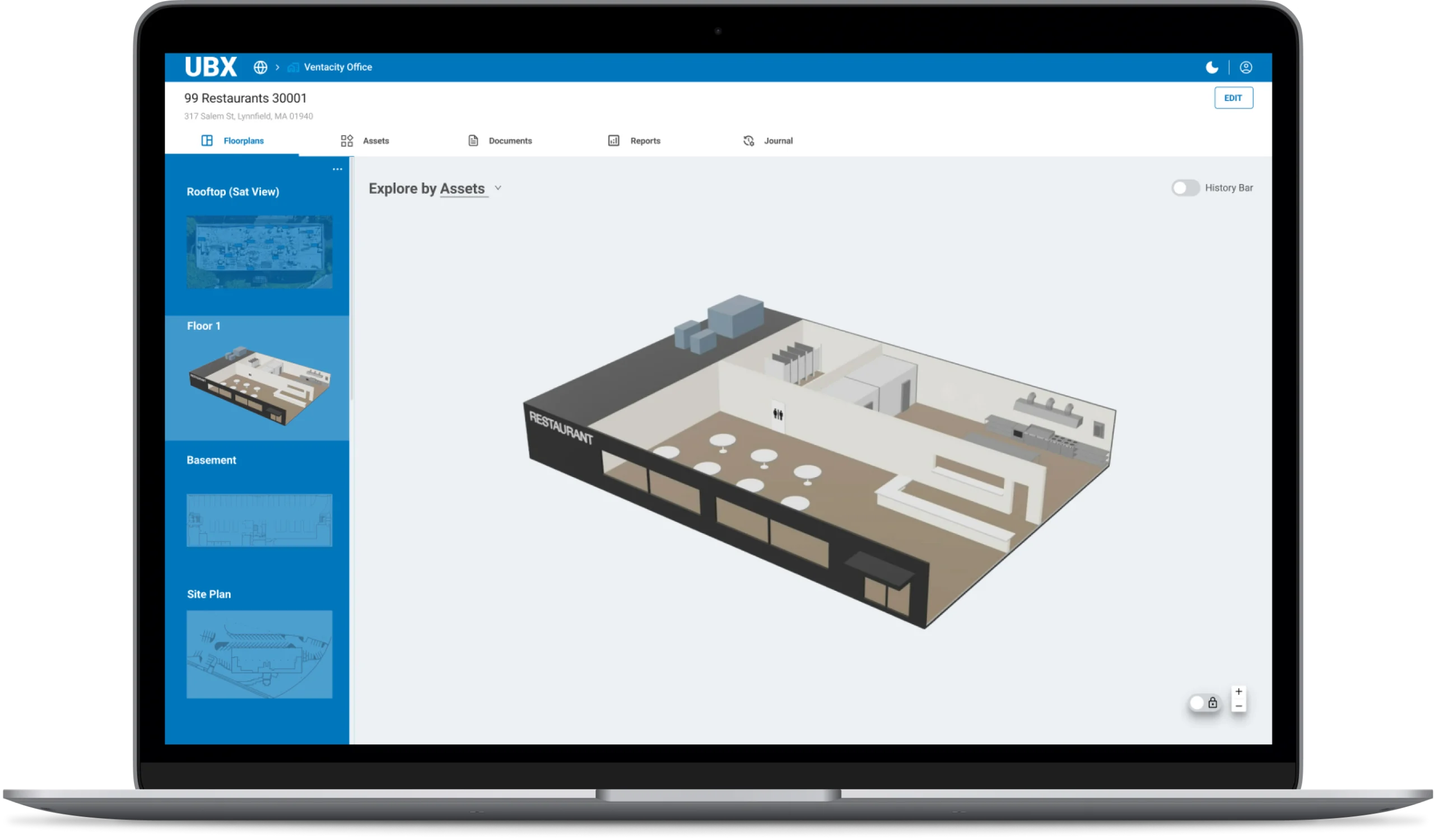Zoom in using the plus control
Screen dimensions: 1434x840
click(x=1239, y=692)
